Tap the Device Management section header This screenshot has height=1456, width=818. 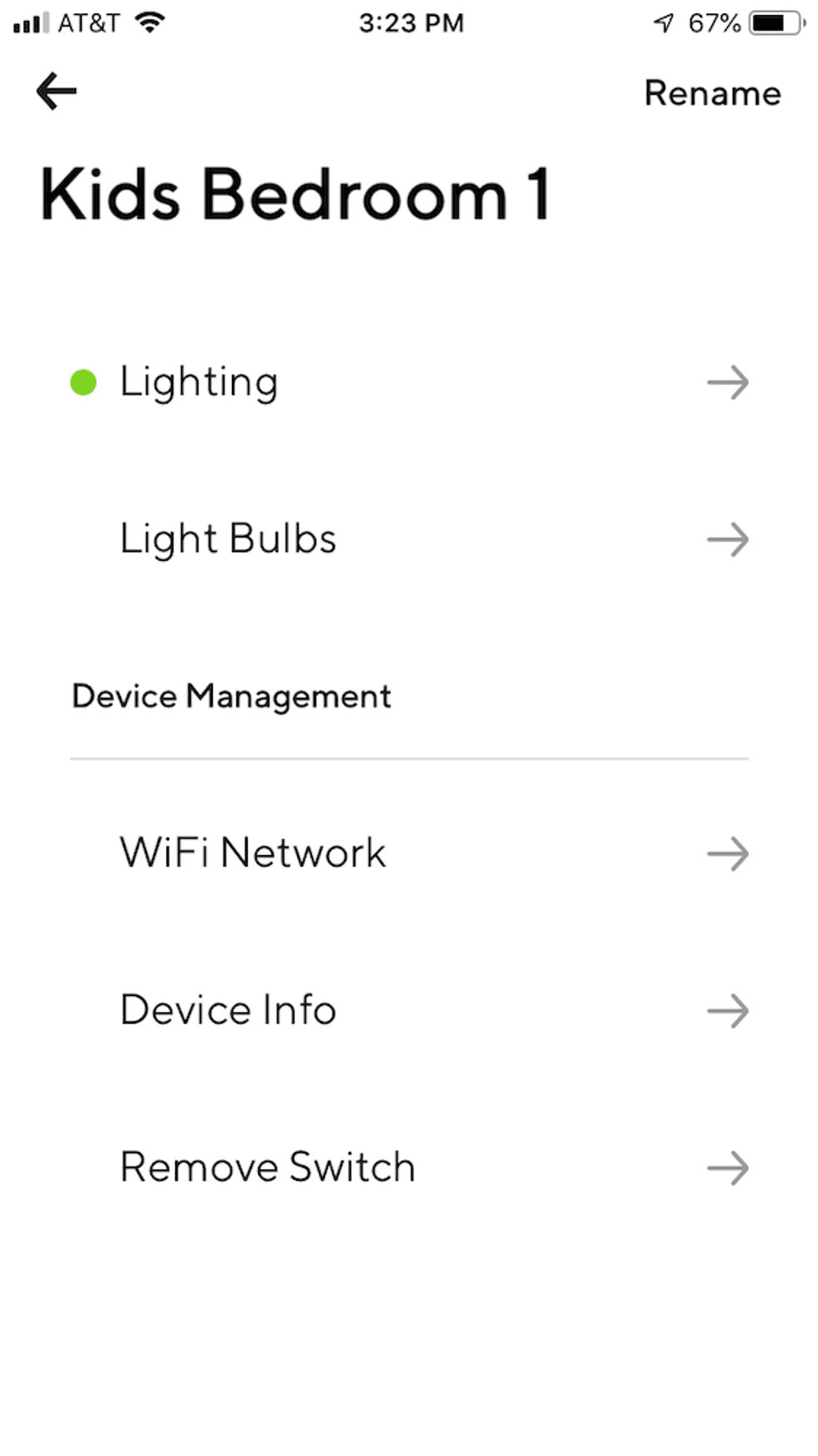pyautogui.click(x=231, y=696)
